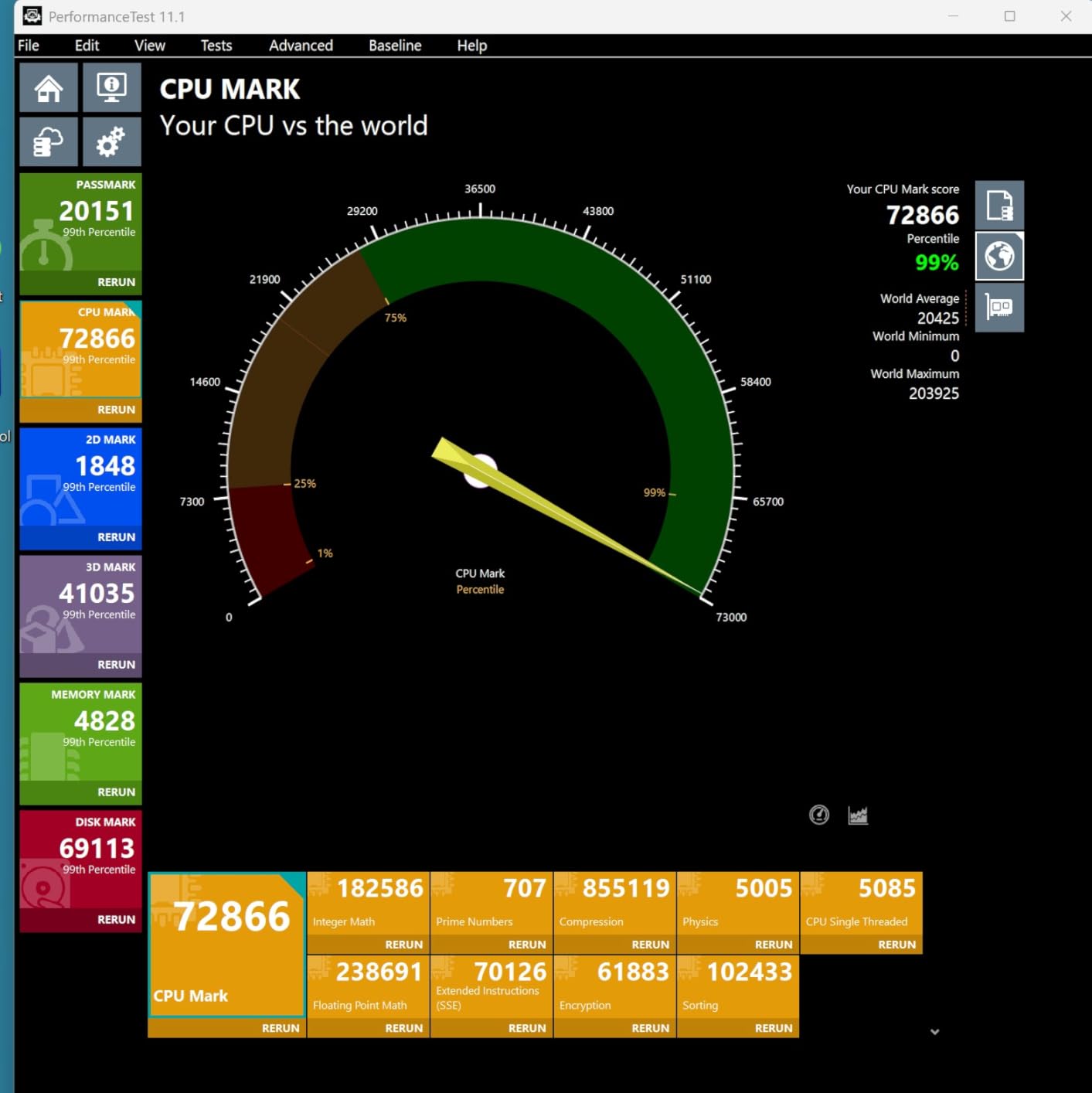
Task: Rerun the Floating Point Math test
Action: coord(403,1028)
